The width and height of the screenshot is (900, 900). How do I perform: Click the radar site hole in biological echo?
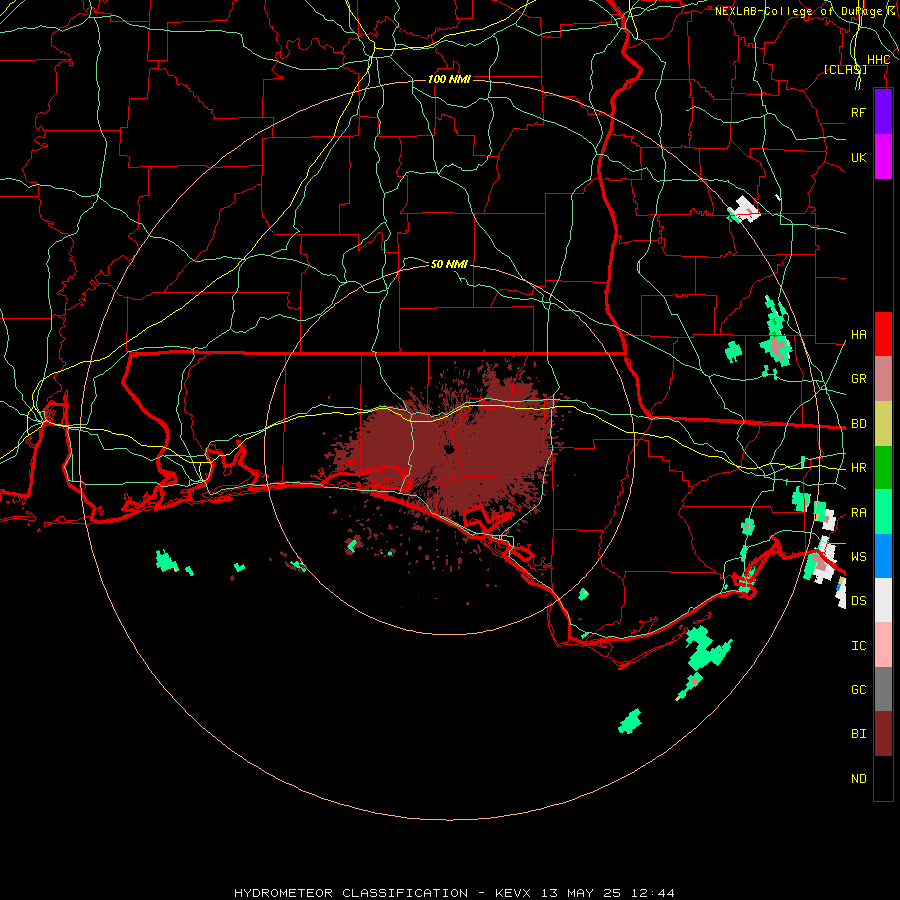point(449,449)
